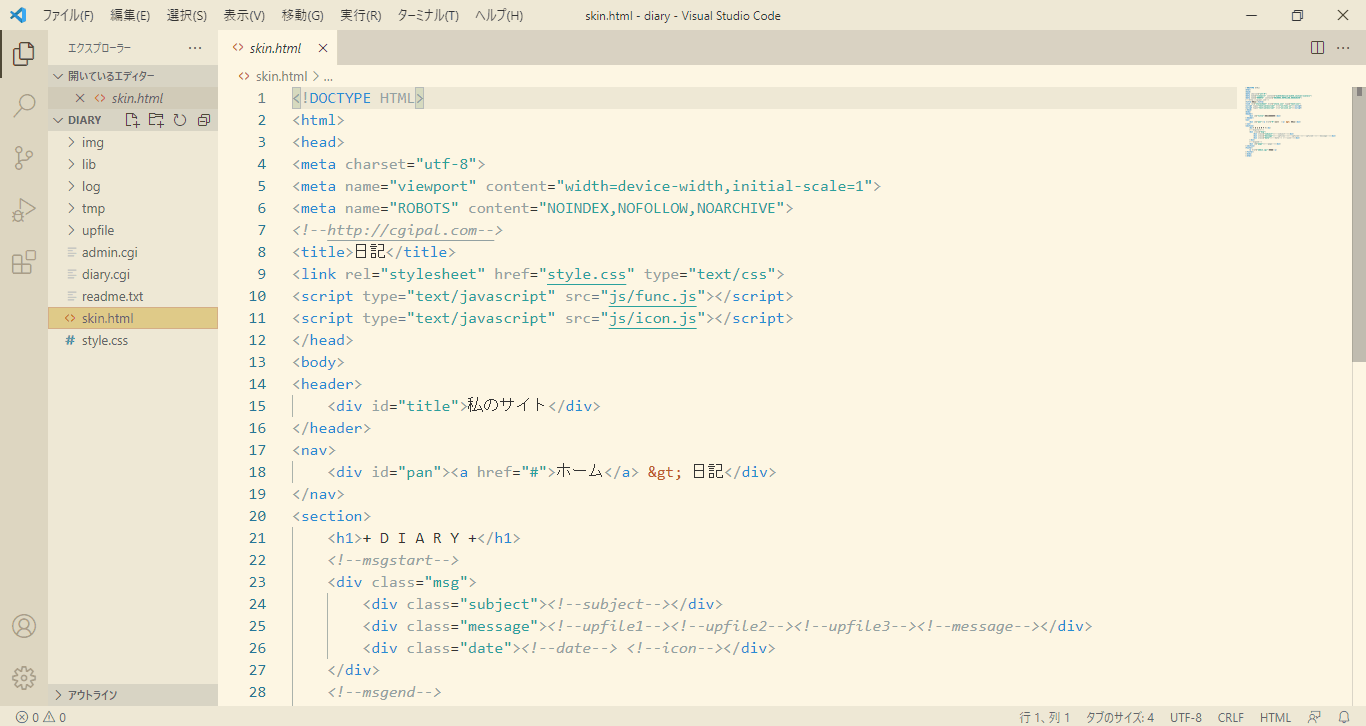Image resolution: width=1366 pixels, height=726 pixels.
Task: Expand the upfile folder
Action: (x=133, y=230)
